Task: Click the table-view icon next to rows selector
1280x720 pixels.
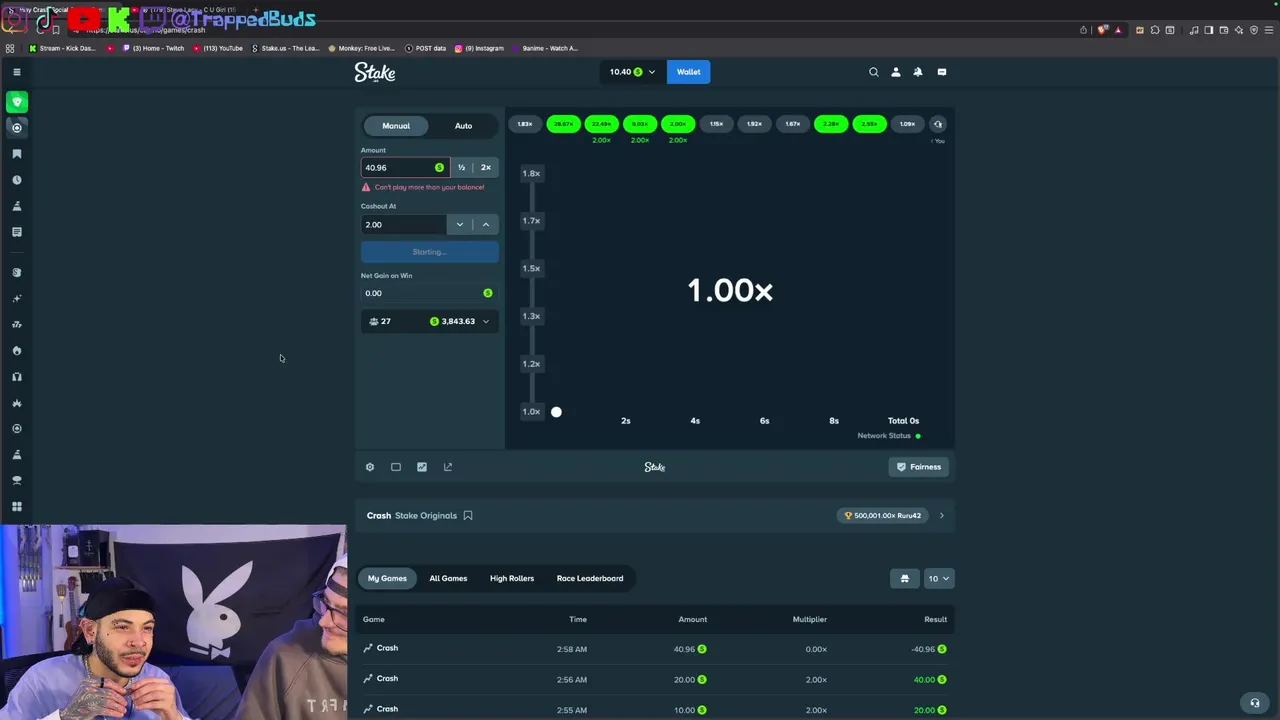Action: click(x=905, y=578)
